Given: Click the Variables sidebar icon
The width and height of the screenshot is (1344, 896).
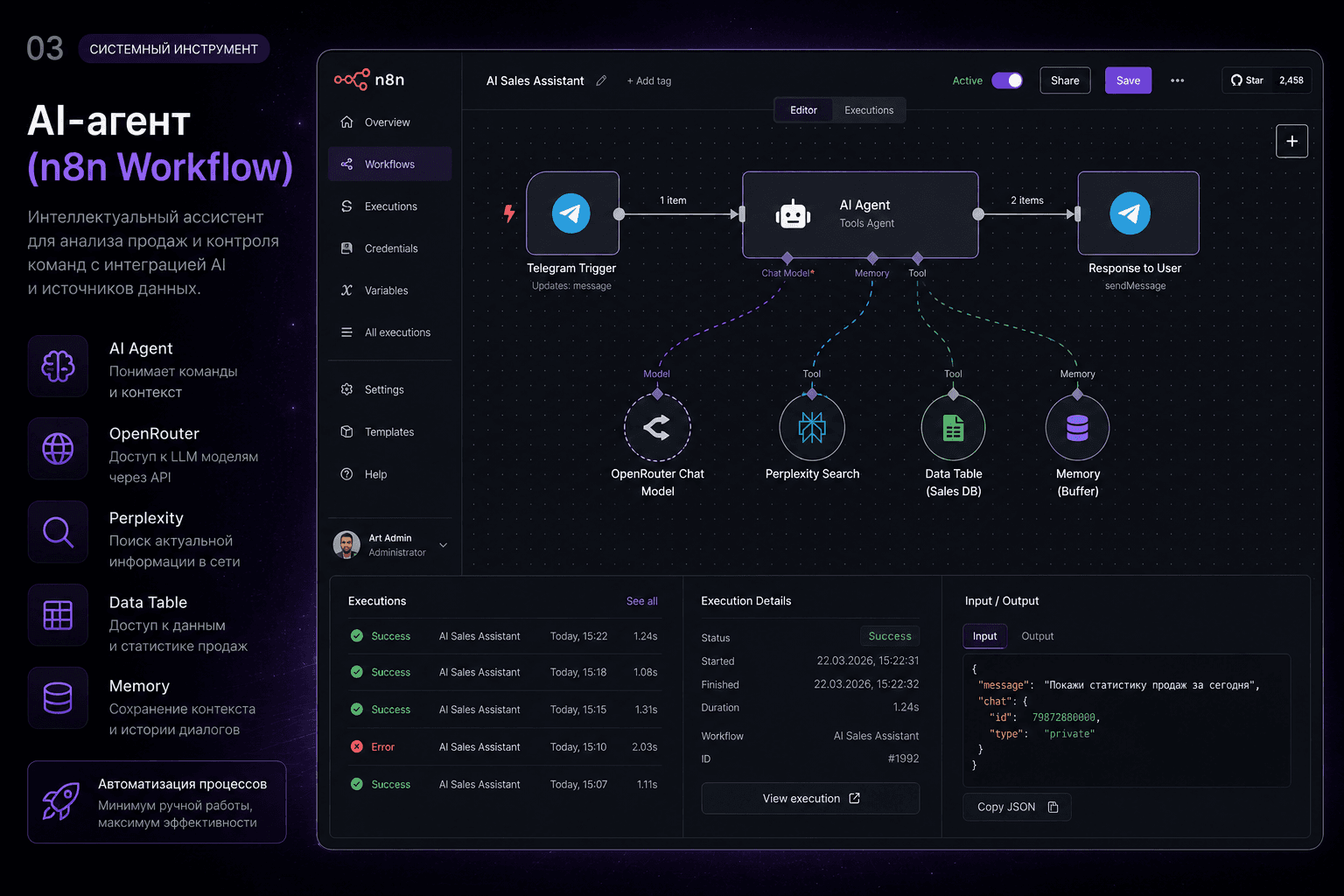Looking at the screenshot, I should point(346,290).
